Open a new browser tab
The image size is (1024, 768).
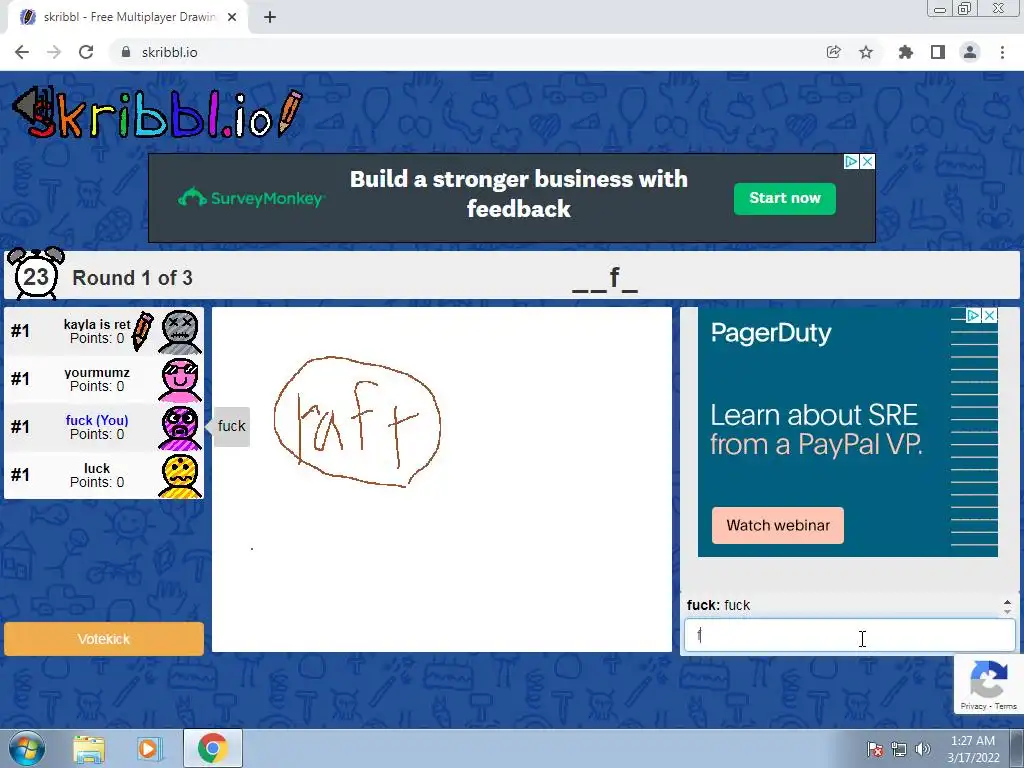click(270, 17)
